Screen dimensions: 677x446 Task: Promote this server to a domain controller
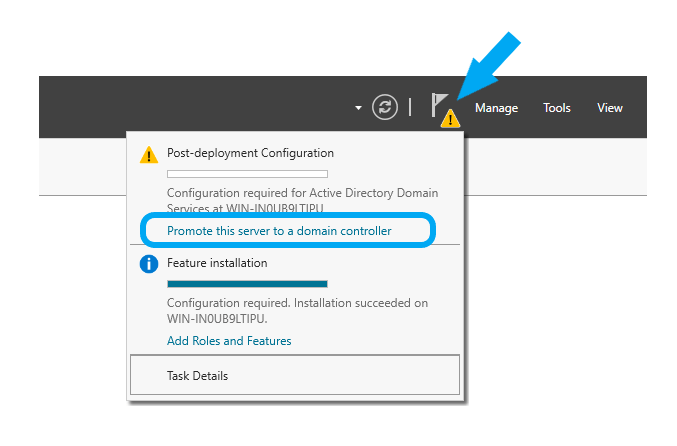pos(279,231)
